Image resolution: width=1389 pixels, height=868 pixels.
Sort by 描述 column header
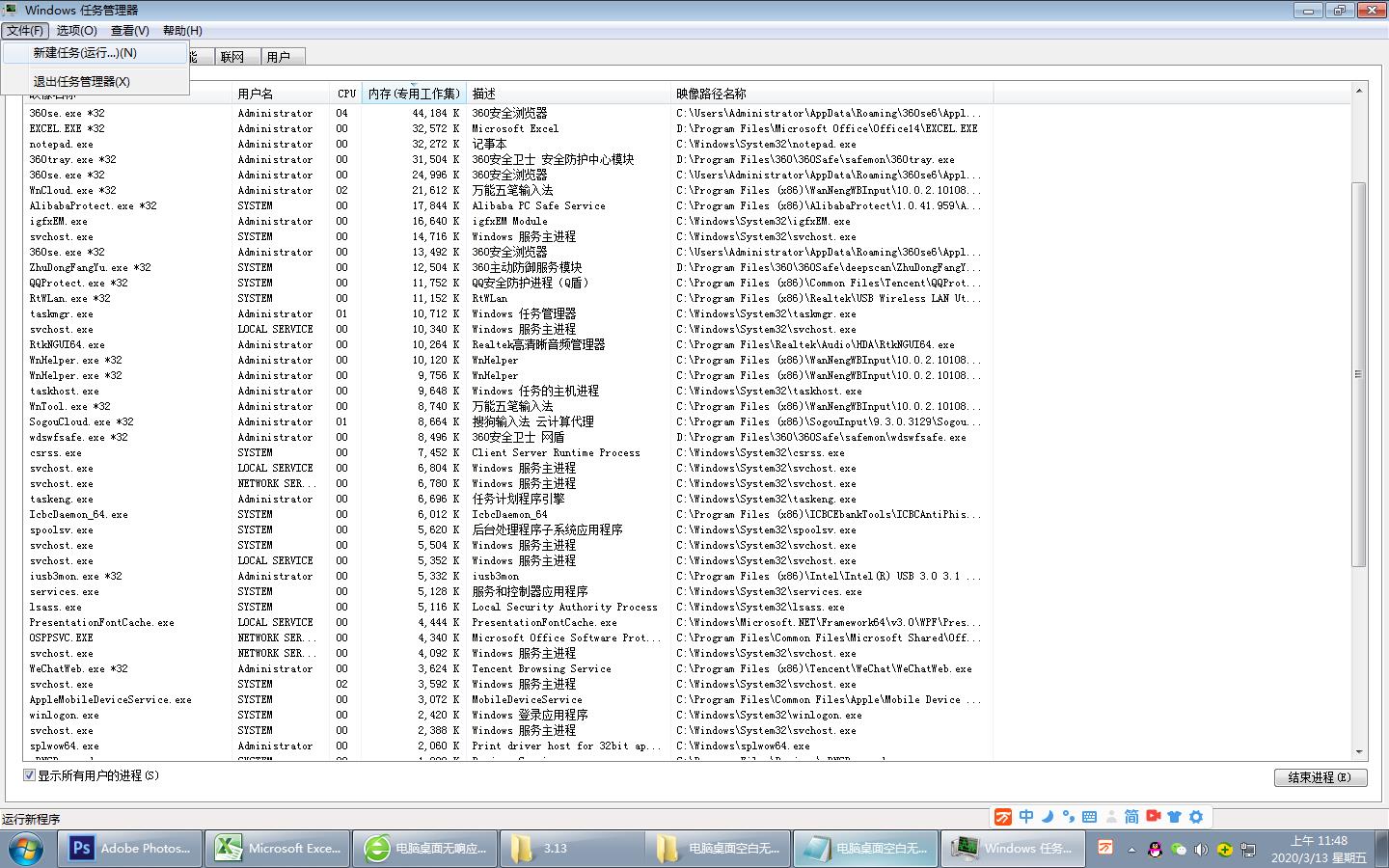[x=568, y=94]
